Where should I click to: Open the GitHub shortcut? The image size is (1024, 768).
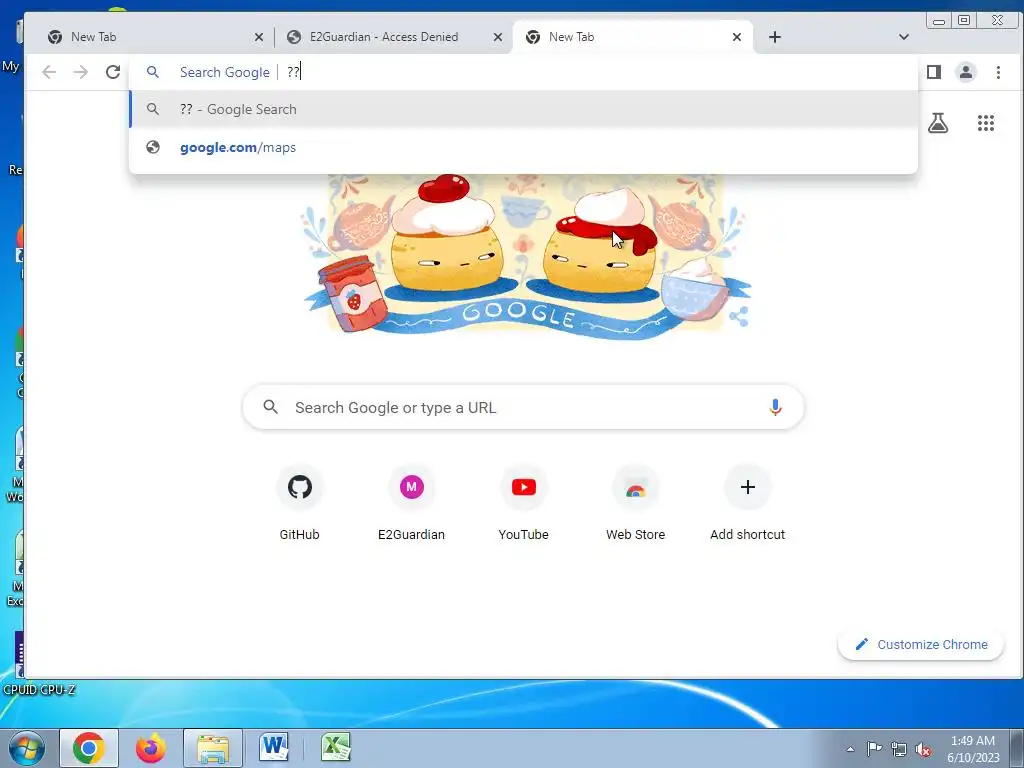(300, 504)
